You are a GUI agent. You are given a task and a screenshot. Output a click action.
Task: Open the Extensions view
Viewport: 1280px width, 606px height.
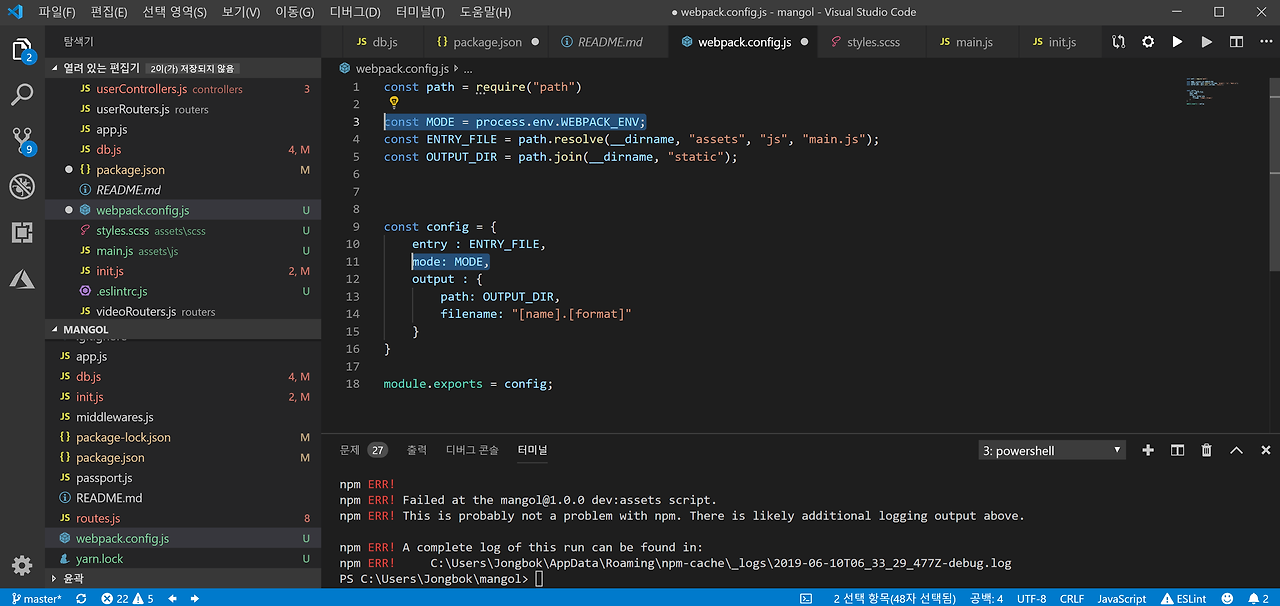22,233
